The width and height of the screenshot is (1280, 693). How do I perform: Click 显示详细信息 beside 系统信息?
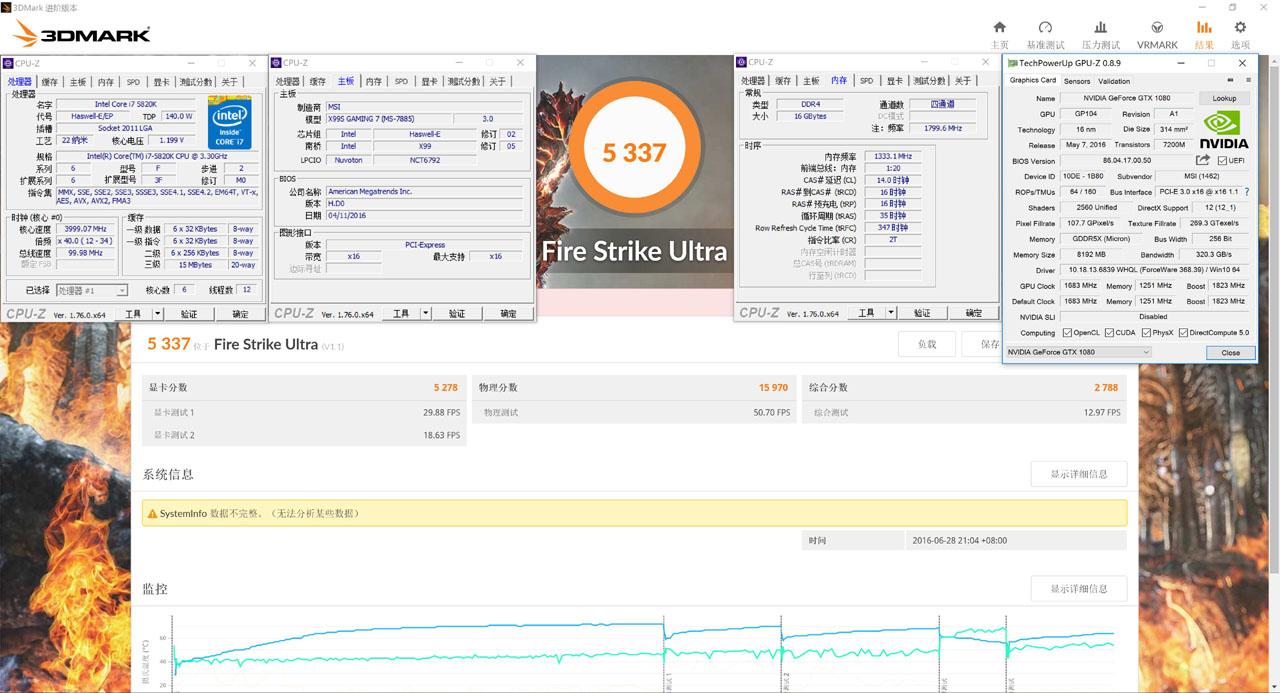pos(1079,474)
